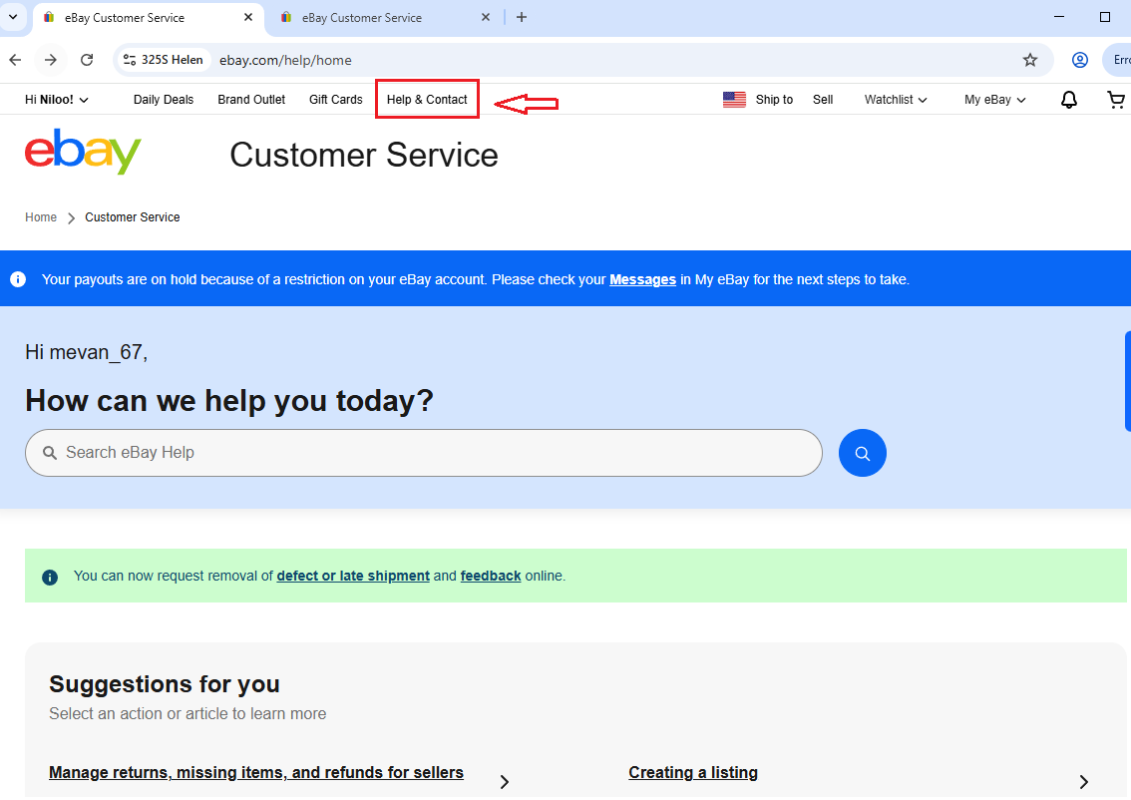Go to the Home breadcrumb

coord(40,217)
